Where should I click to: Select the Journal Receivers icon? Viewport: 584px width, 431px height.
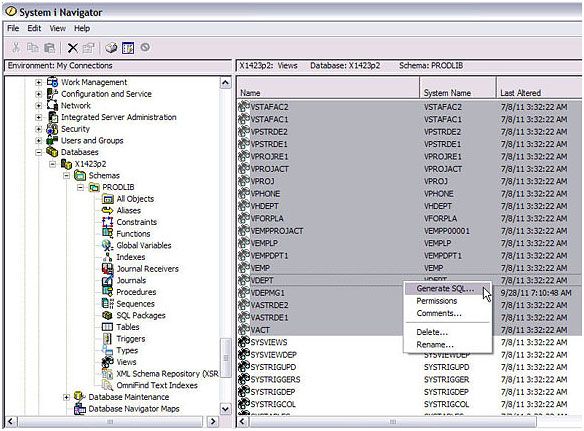tap(108, 269)
